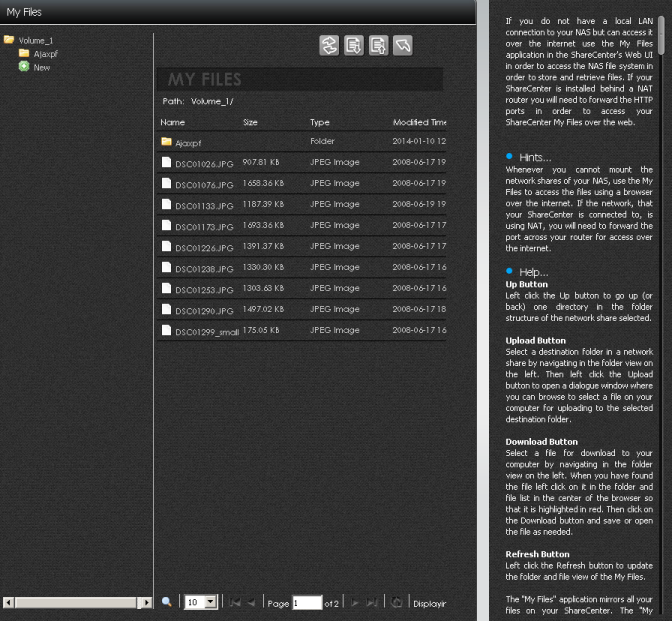Screen dimensions: 672x621
Task: Click green New icon in tree
Action: click(24, 66)
